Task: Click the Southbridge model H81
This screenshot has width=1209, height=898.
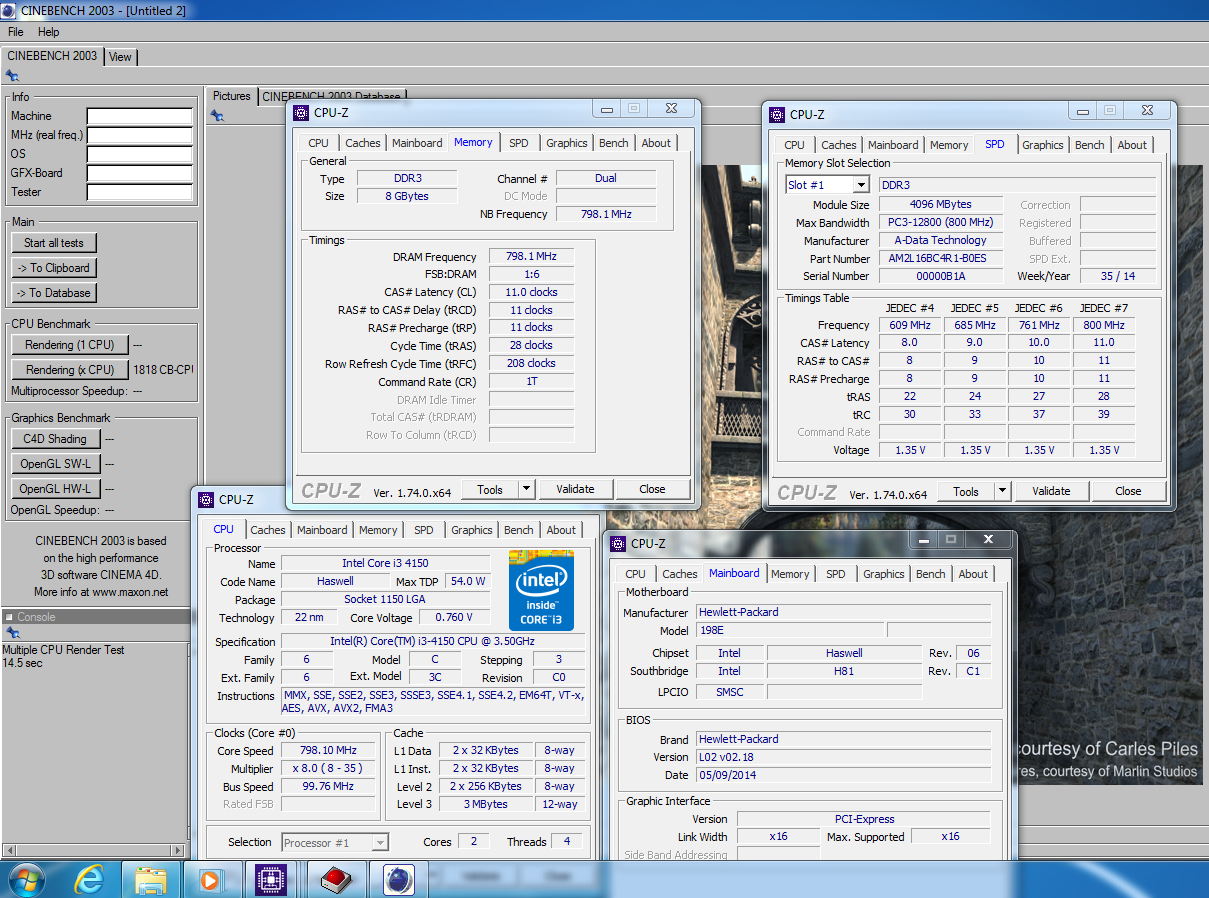Action: pos(844,671)
